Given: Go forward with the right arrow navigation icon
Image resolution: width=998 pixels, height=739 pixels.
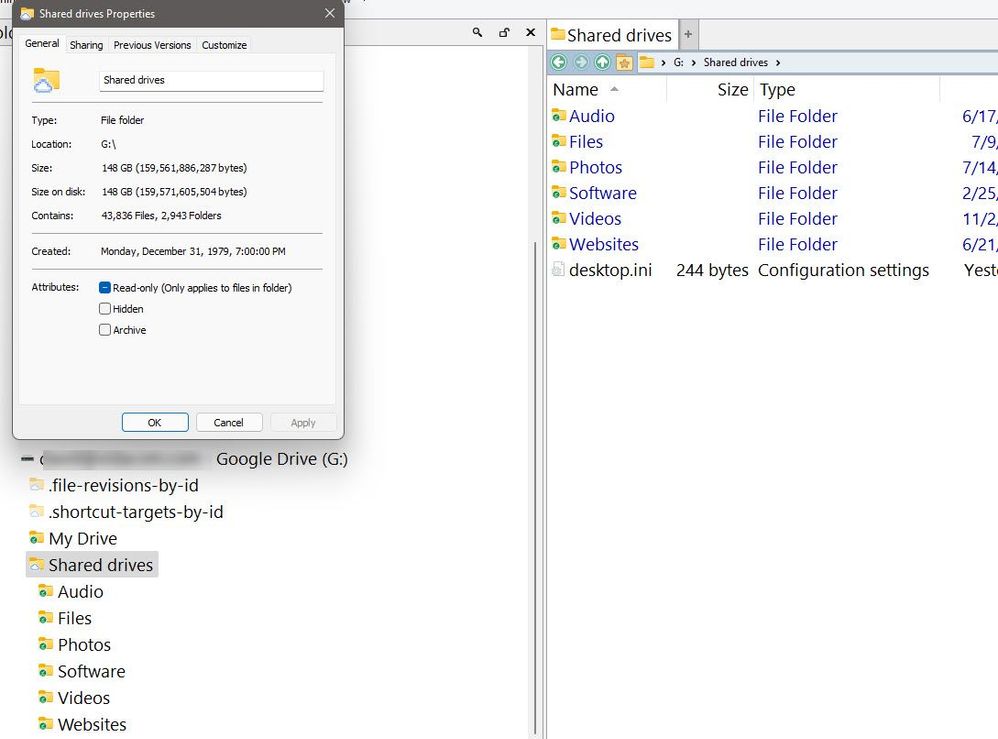Looking at the screenshot, I should click(581, 62).
